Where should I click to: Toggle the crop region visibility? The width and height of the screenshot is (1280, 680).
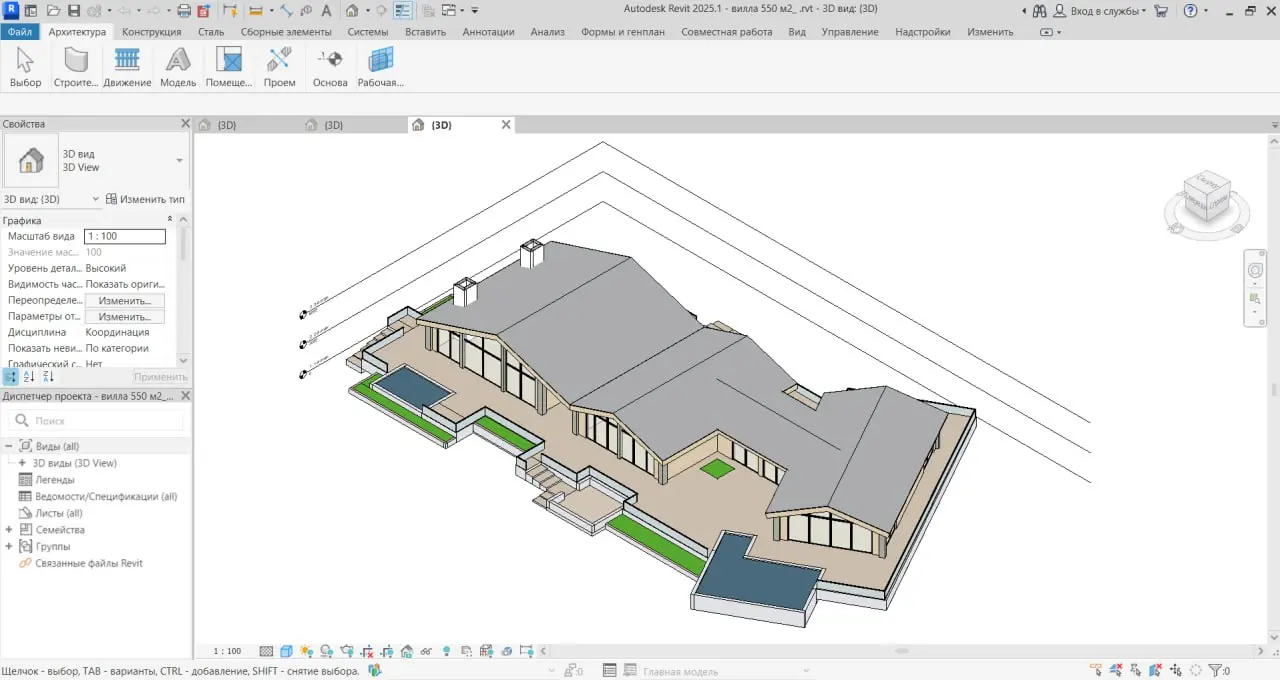click(x=387, y=651)
